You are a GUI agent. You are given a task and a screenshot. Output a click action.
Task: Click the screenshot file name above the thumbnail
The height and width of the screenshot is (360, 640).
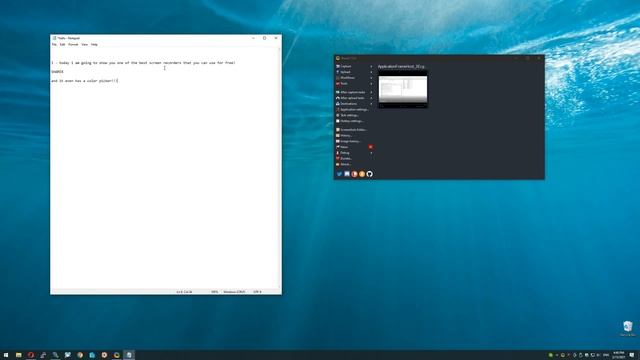pyautogui.click(x=401, y=66)
